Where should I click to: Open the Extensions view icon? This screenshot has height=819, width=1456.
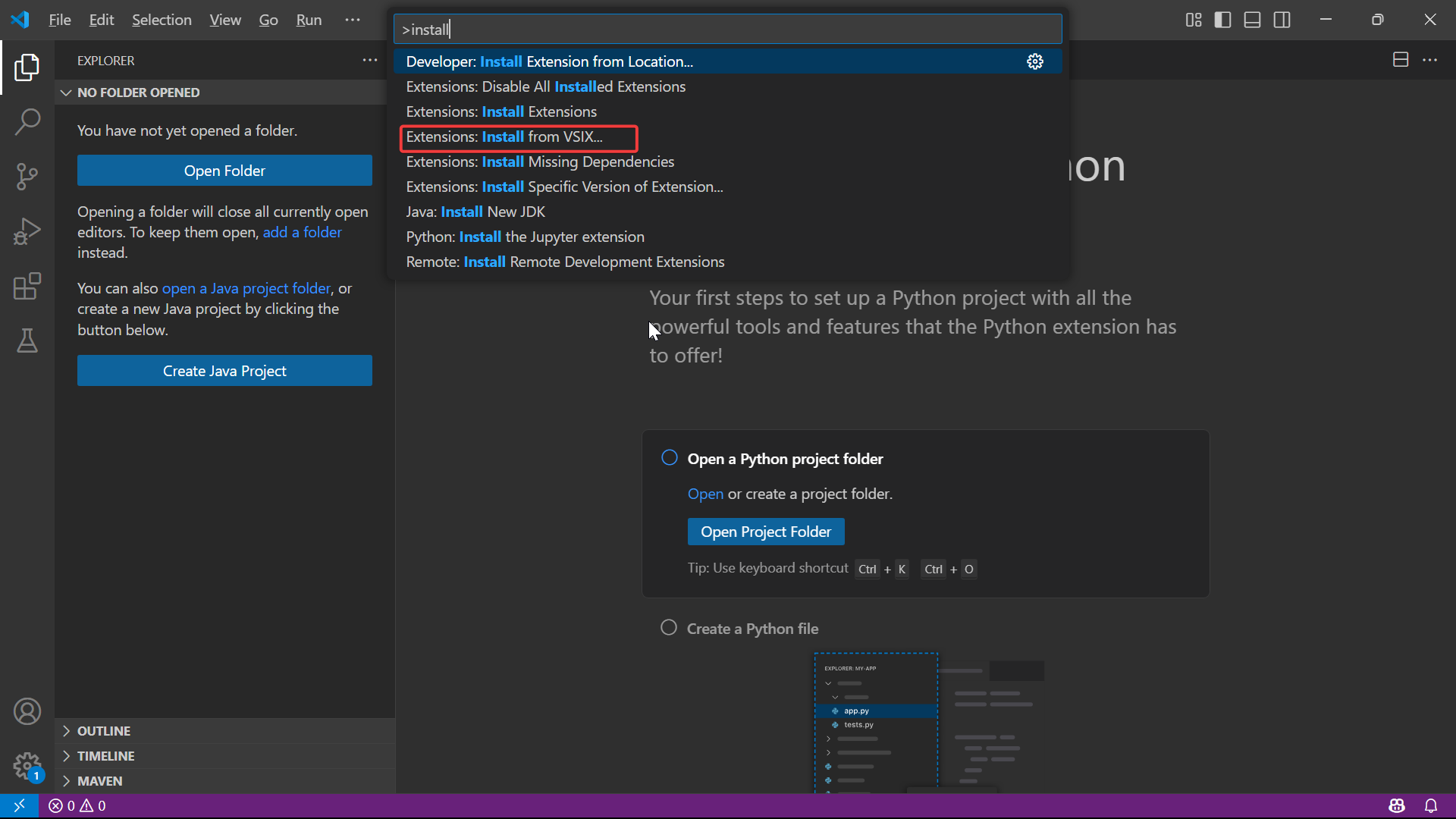[x=27, y=287]
